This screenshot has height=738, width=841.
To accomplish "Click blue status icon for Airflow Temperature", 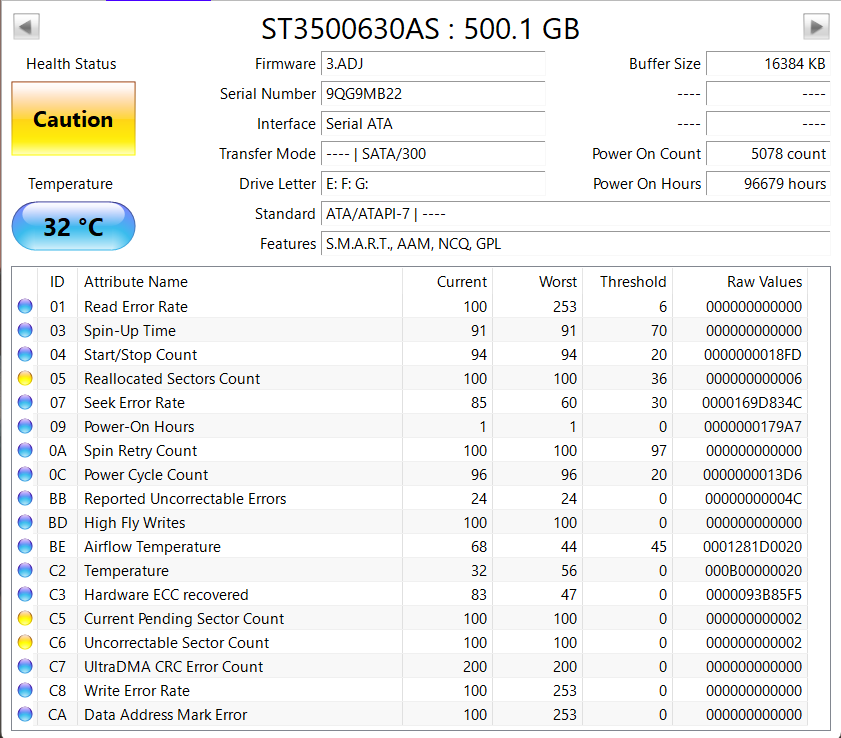I will (25, 547).
